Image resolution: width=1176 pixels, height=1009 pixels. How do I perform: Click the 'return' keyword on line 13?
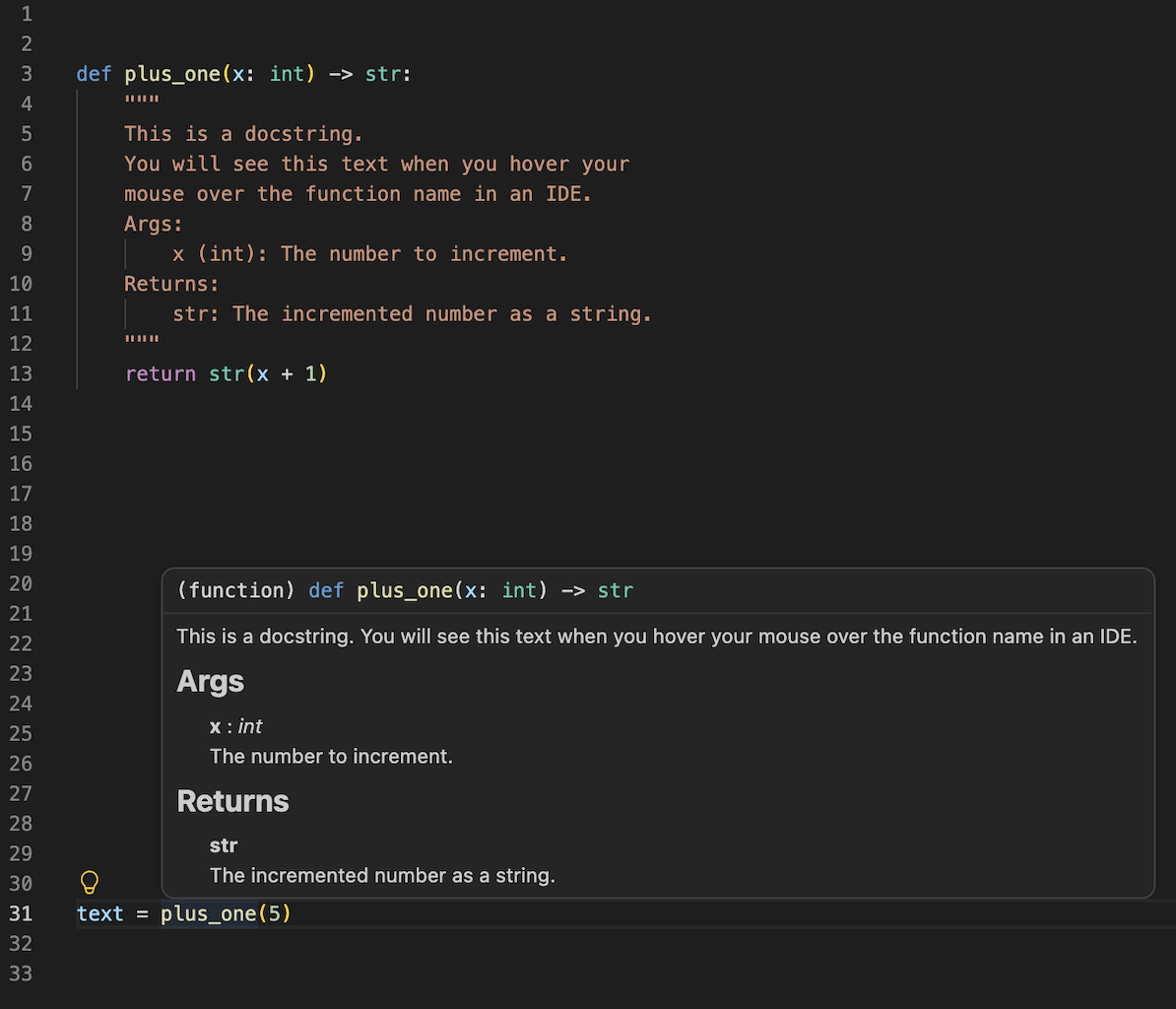coord(161,373)
